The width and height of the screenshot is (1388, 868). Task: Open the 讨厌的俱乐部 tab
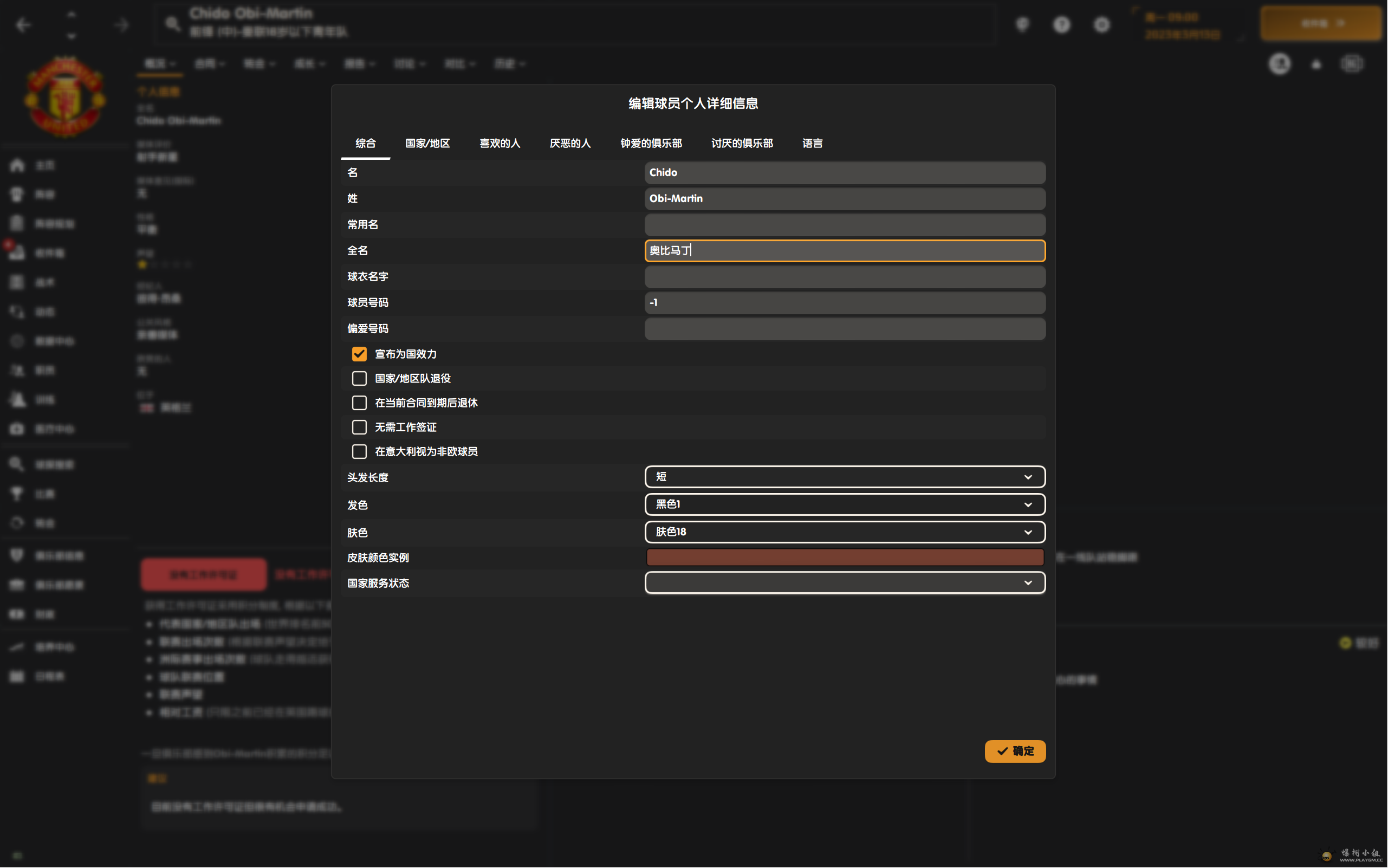coord(742,144)
